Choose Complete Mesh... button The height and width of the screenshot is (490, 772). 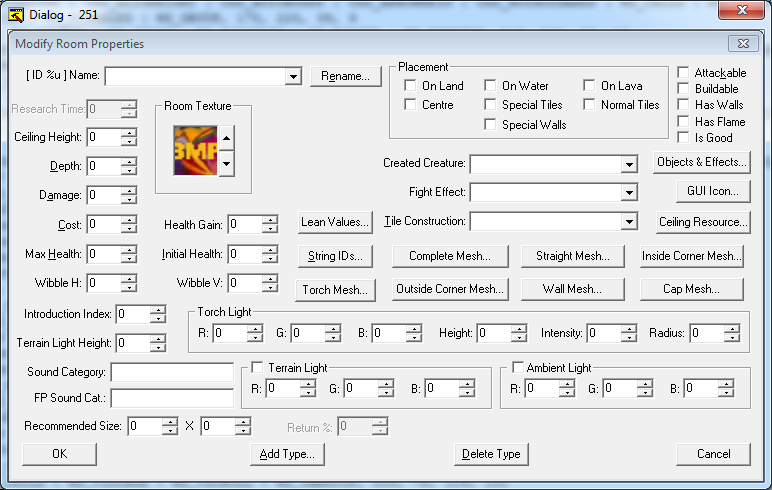(x=450, y=256)
